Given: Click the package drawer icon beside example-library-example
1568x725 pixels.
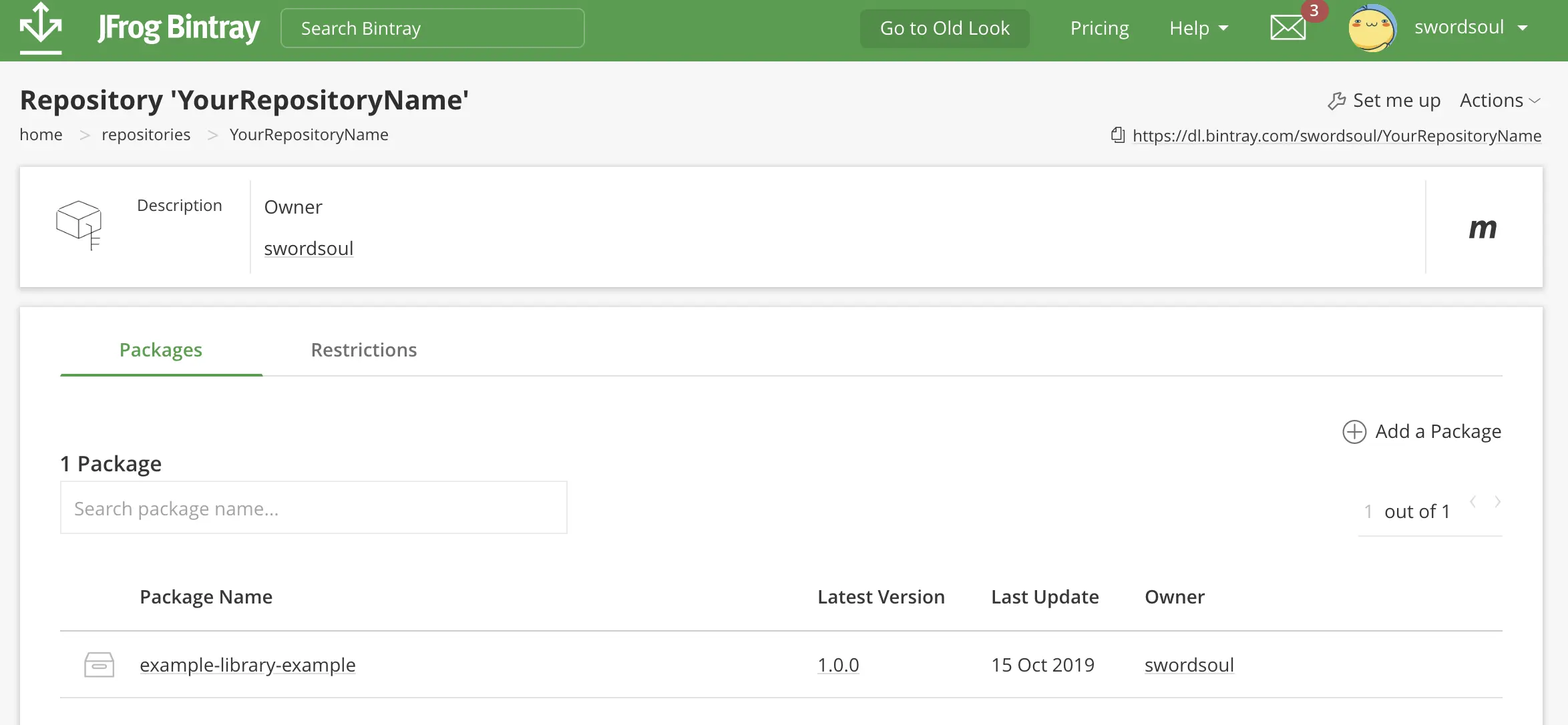Looking at the screenshot, I should (x=99, y=665).
